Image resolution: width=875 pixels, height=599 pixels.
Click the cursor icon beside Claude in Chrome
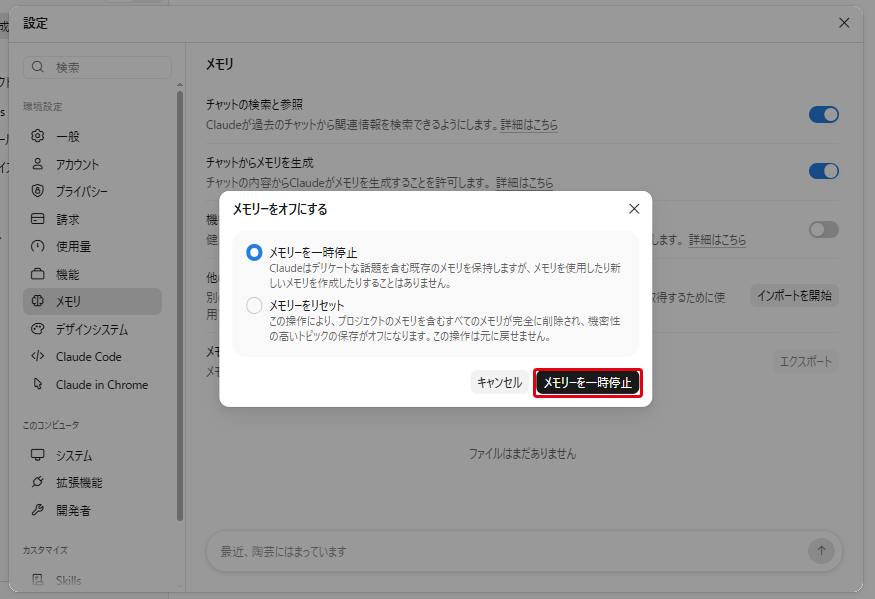37,384
